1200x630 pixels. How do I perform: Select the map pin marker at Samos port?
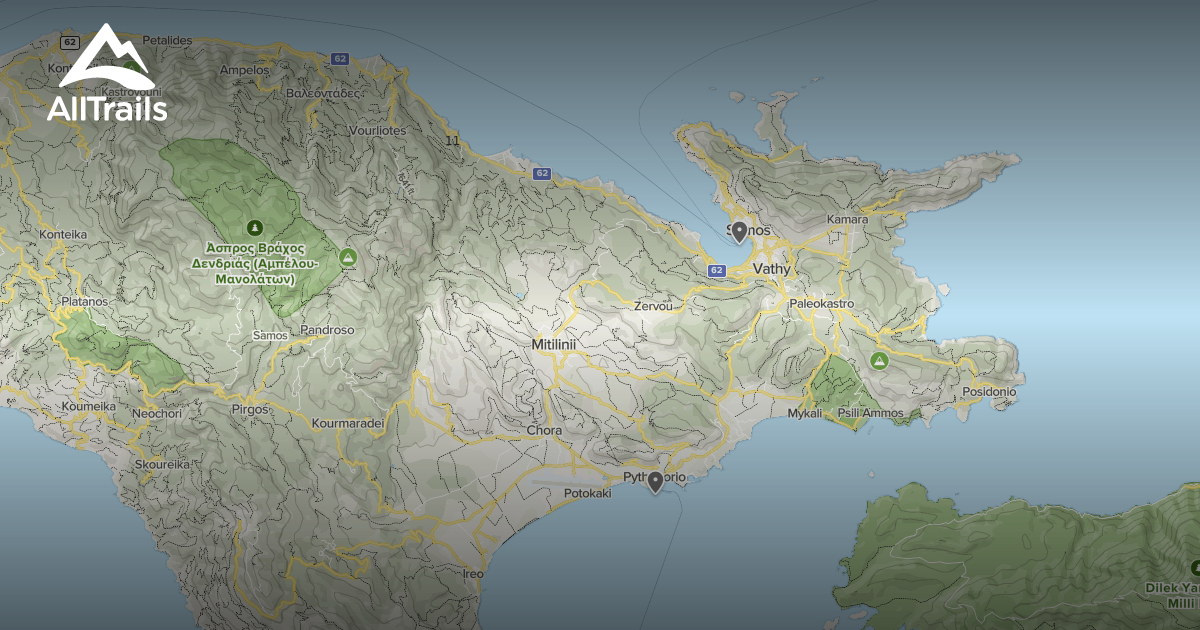739,229
